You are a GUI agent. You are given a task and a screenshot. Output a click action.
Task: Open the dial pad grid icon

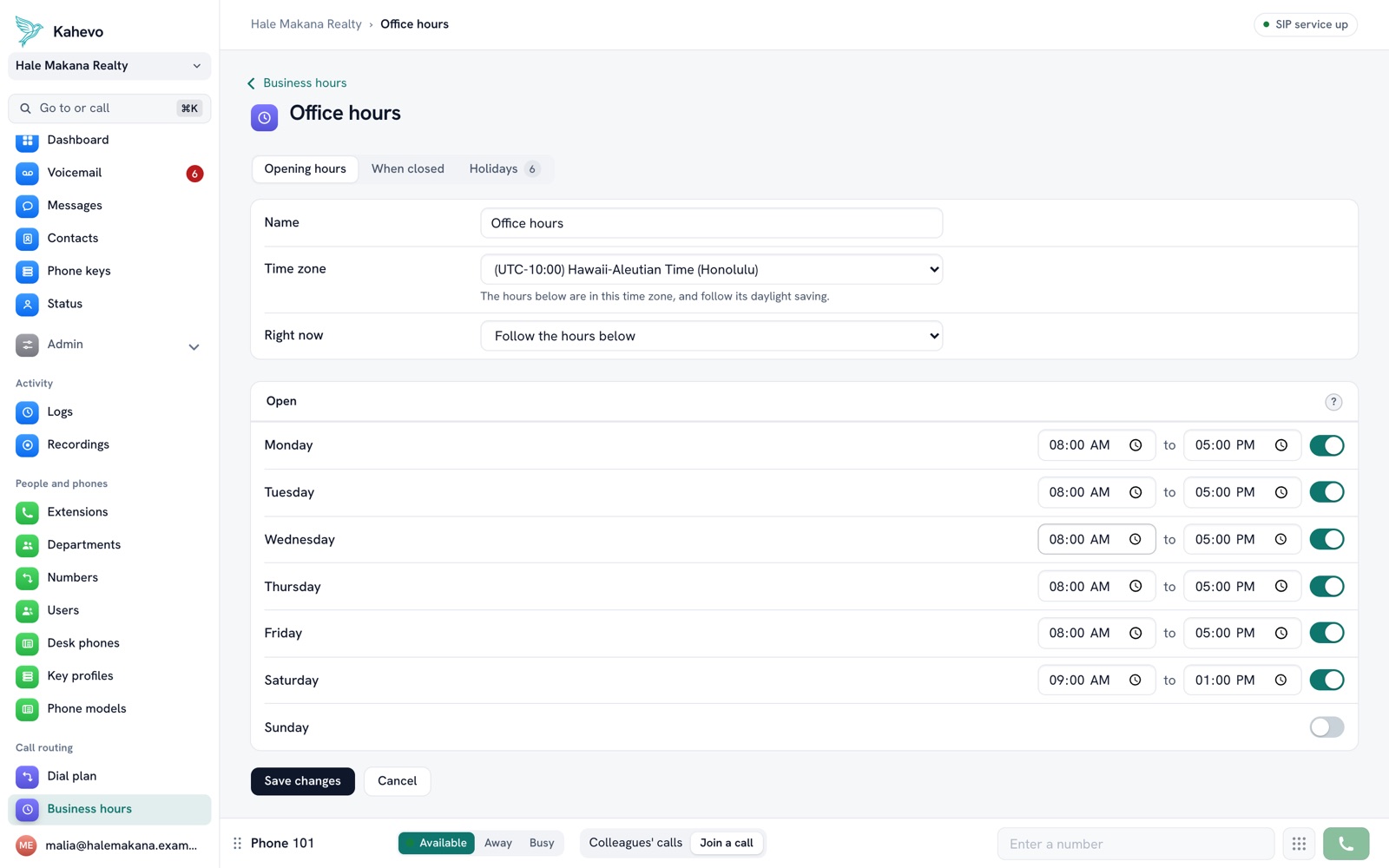(1299, 844)
